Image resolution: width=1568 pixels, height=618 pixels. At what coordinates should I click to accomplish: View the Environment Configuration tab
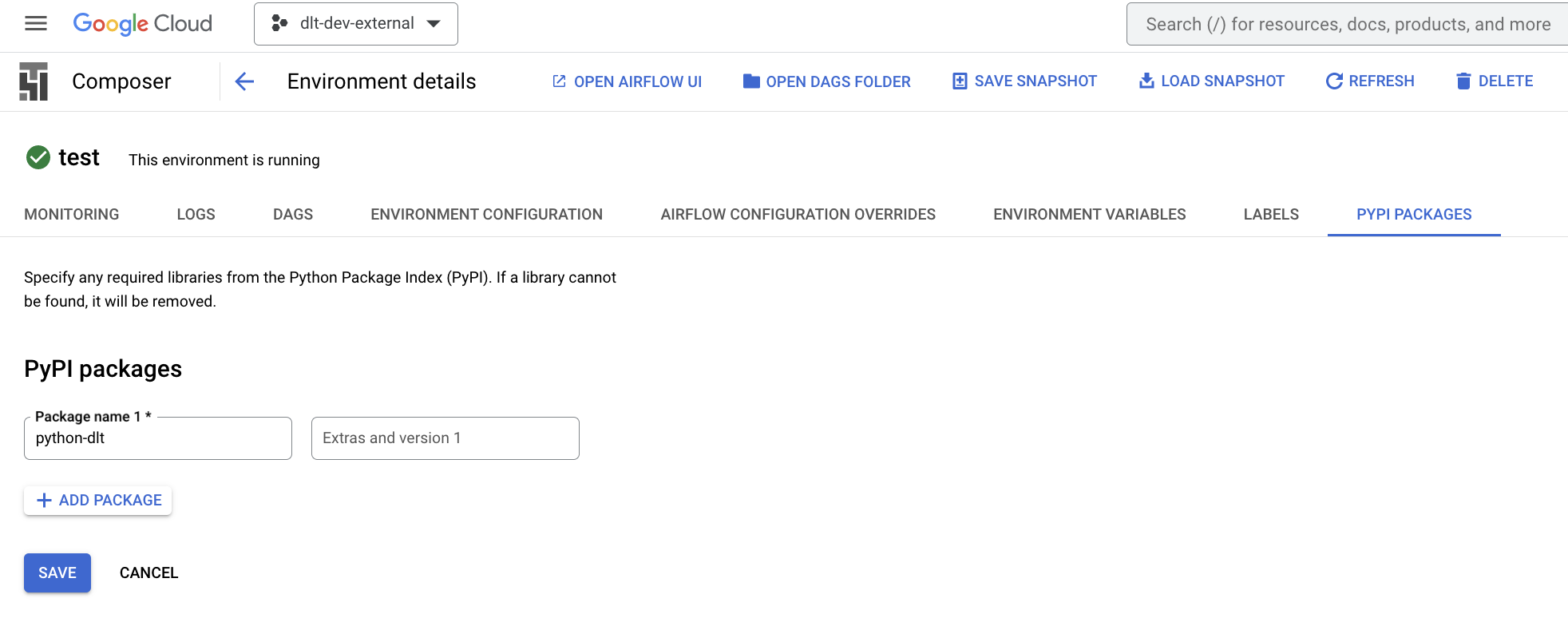click(x=486, y=214)
